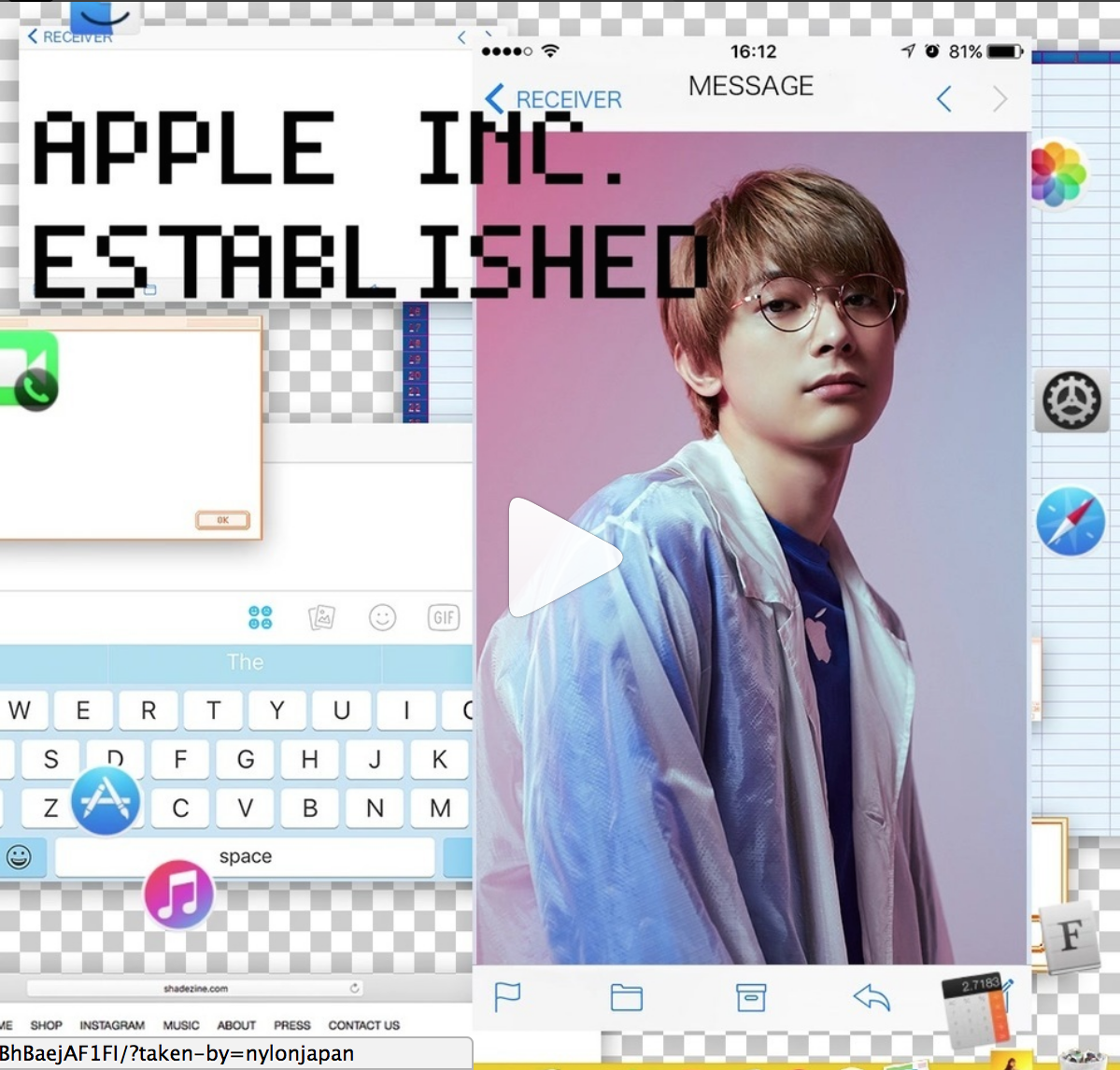Tap the H key
1120x1070 pixels.
point(309,759)
